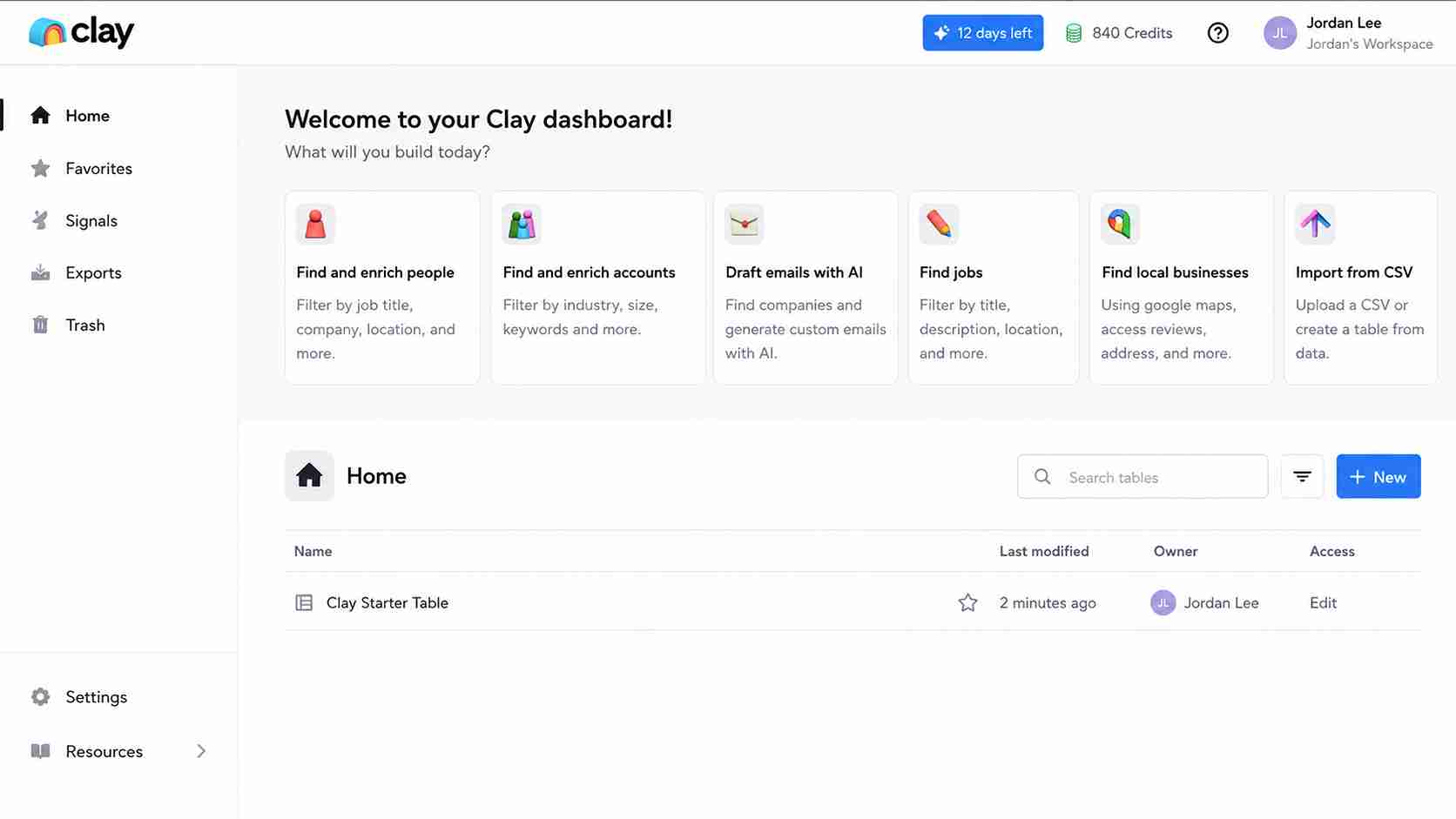1456x819 pixels.
Task: Click the Exports tray icon
Action: tap(40, 272)
